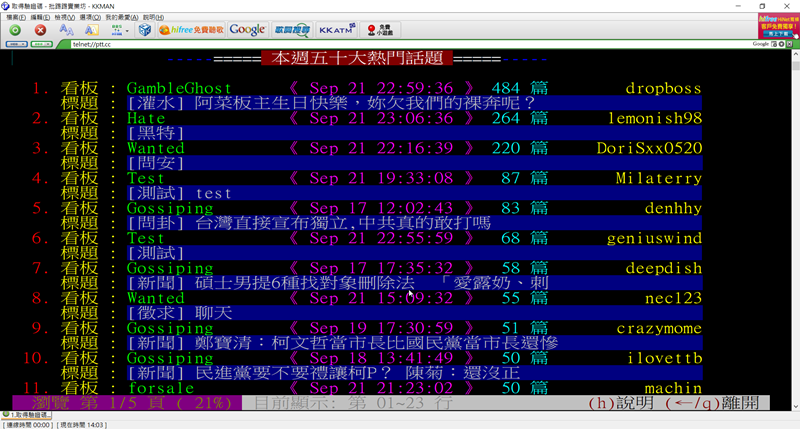Open the 選項(O) menu

coord(90,17)
